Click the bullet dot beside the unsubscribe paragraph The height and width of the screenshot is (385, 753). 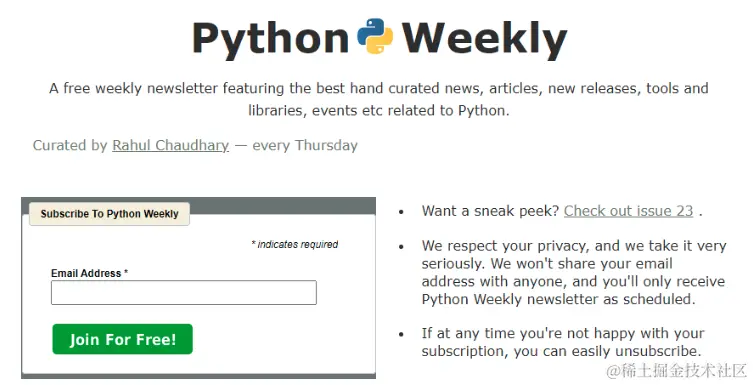tap(401, 334)
